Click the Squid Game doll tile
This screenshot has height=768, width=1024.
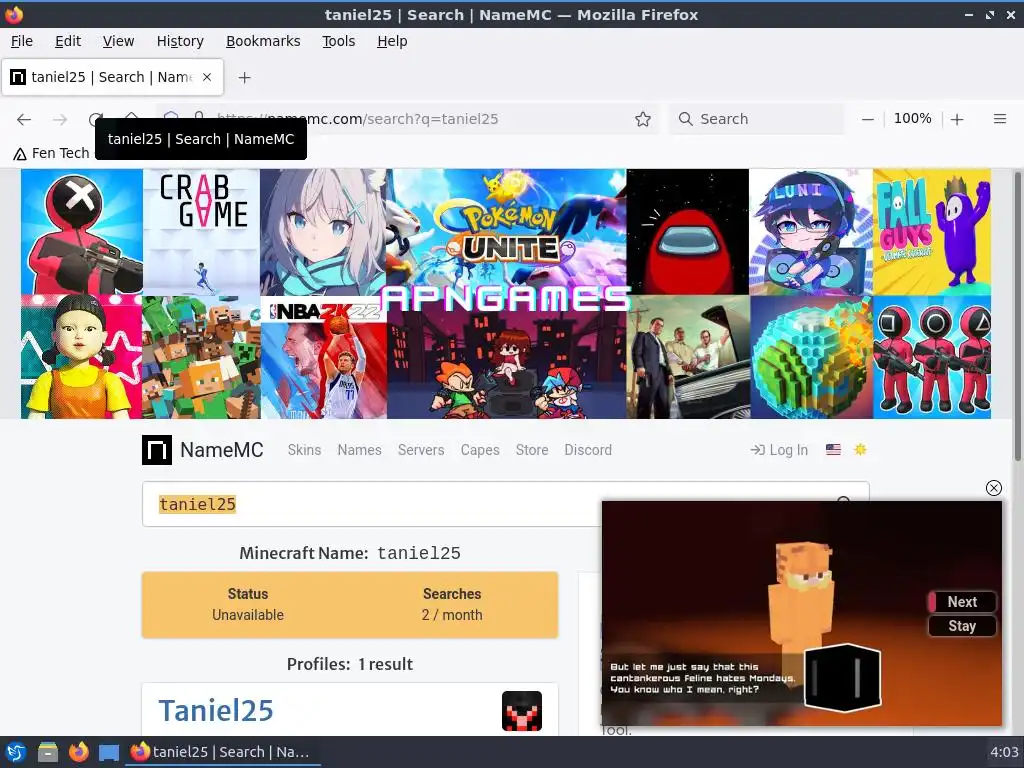point(82,357)
